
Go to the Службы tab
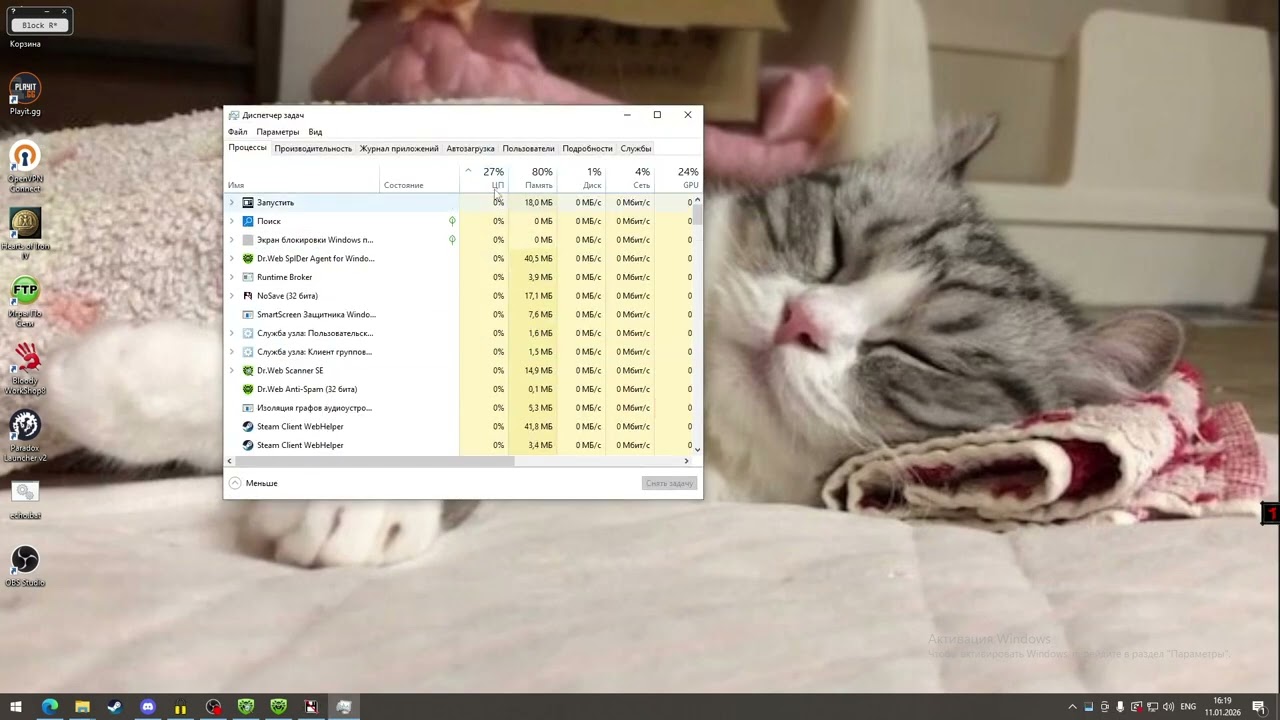click(636, 149)
